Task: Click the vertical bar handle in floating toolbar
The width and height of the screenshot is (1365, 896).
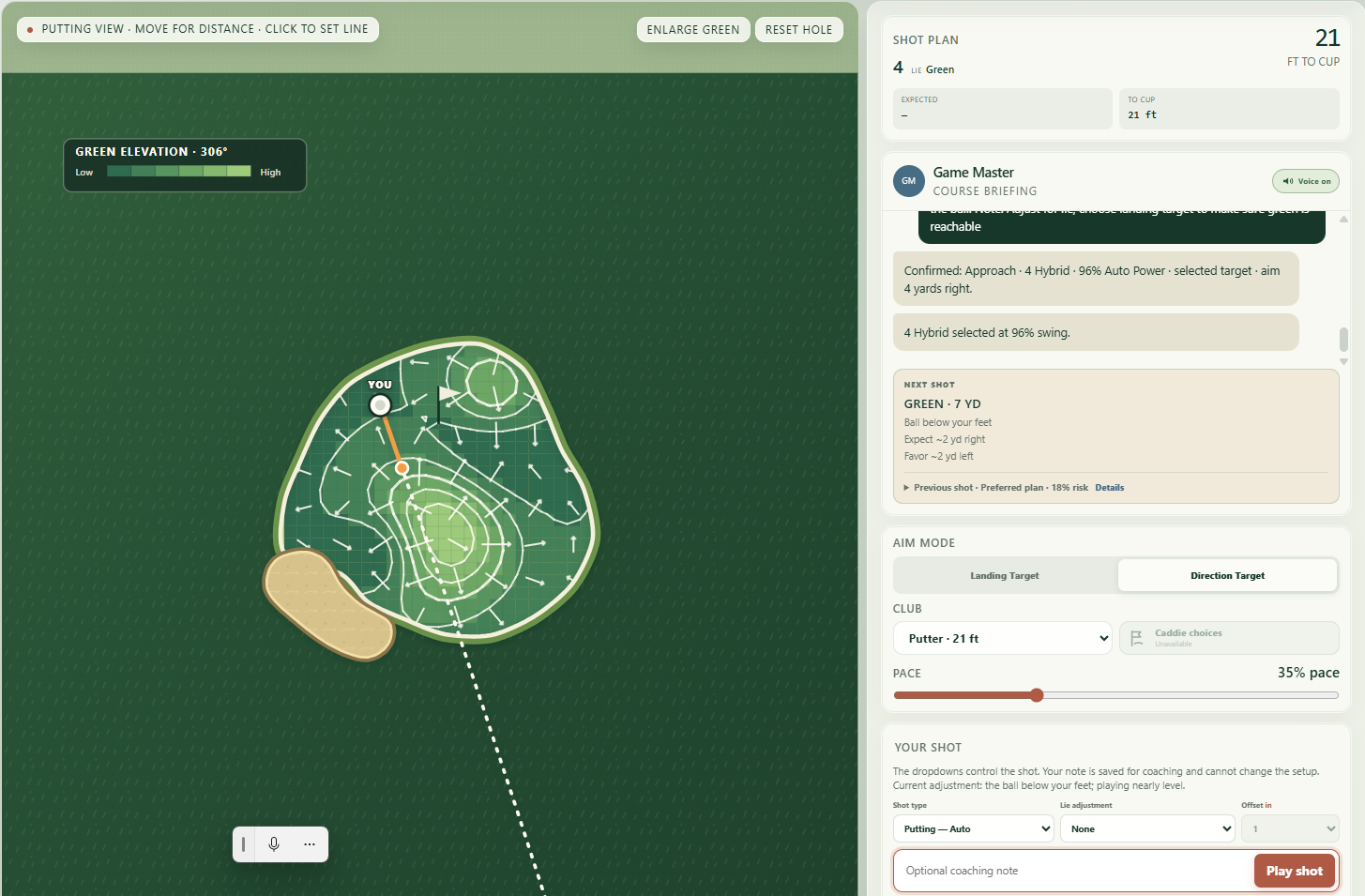Action: click(243, 844)
